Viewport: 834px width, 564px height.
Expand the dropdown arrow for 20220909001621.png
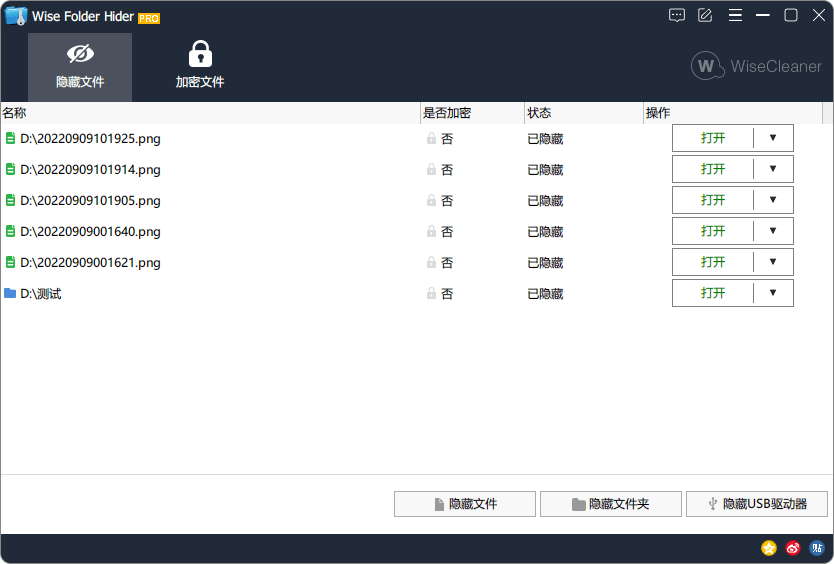point(773,261)
